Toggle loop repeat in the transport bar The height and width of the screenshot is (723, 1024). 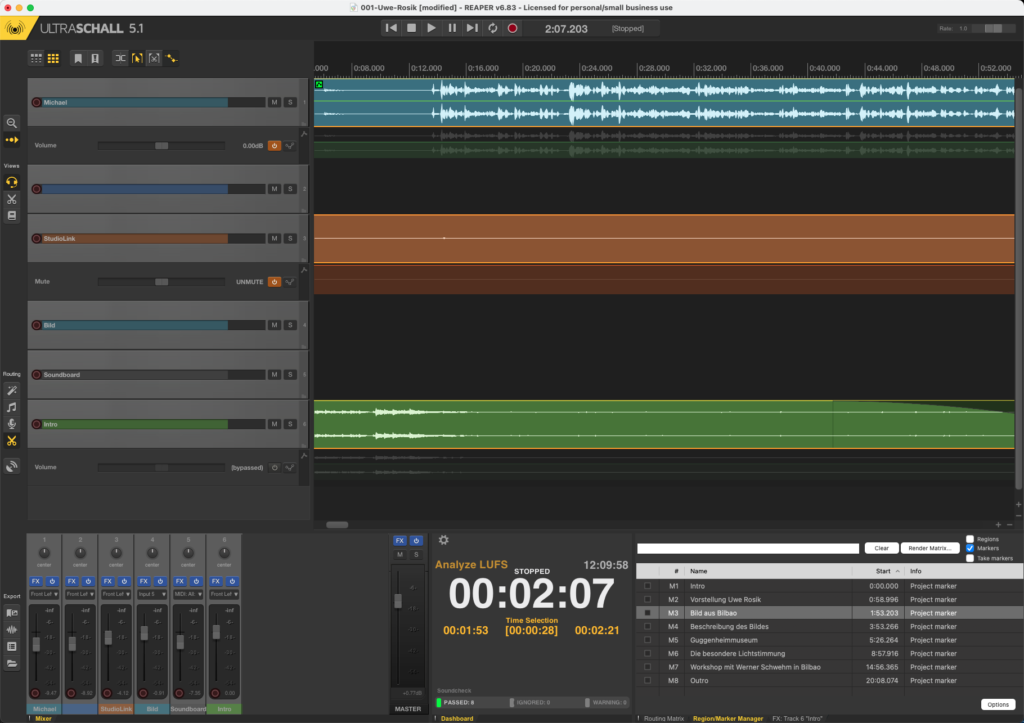pyautogui.click(x=493, y=28)
